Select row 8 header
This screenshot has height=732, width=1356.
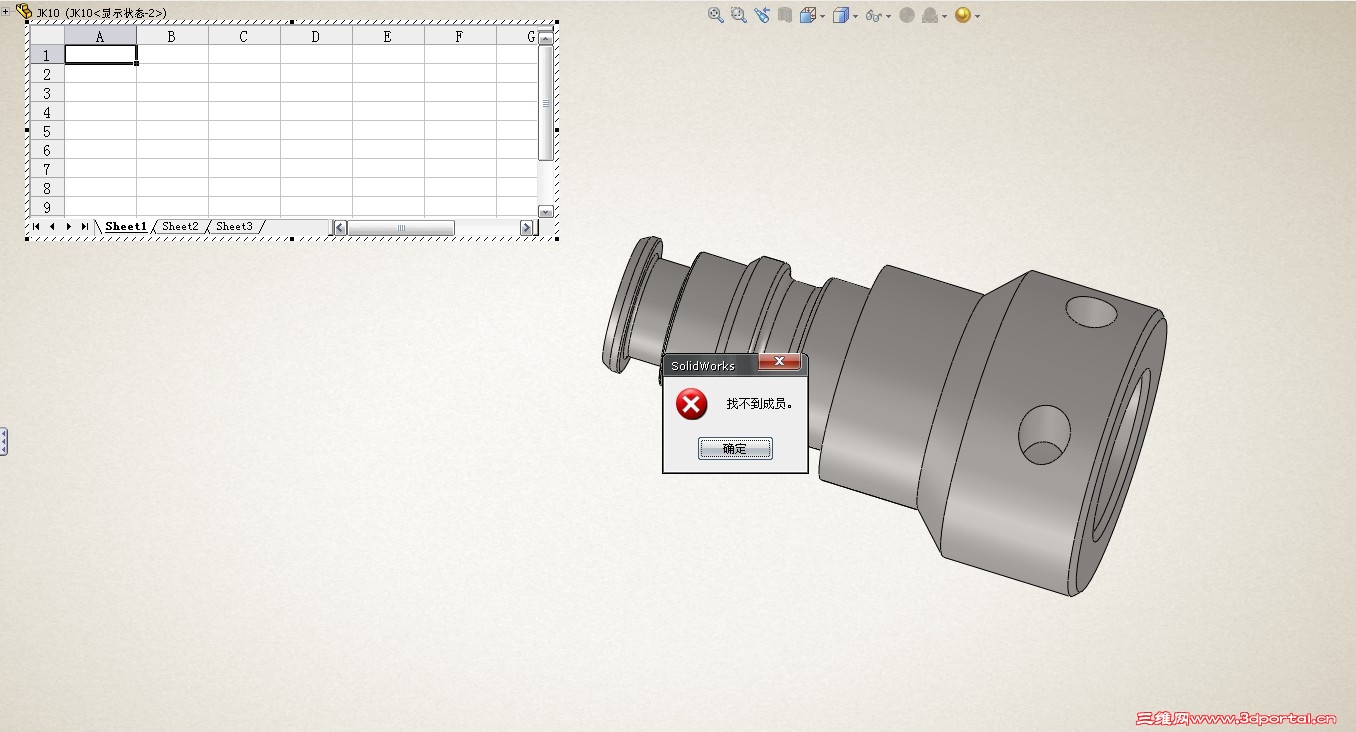click(x=47, y=188)
